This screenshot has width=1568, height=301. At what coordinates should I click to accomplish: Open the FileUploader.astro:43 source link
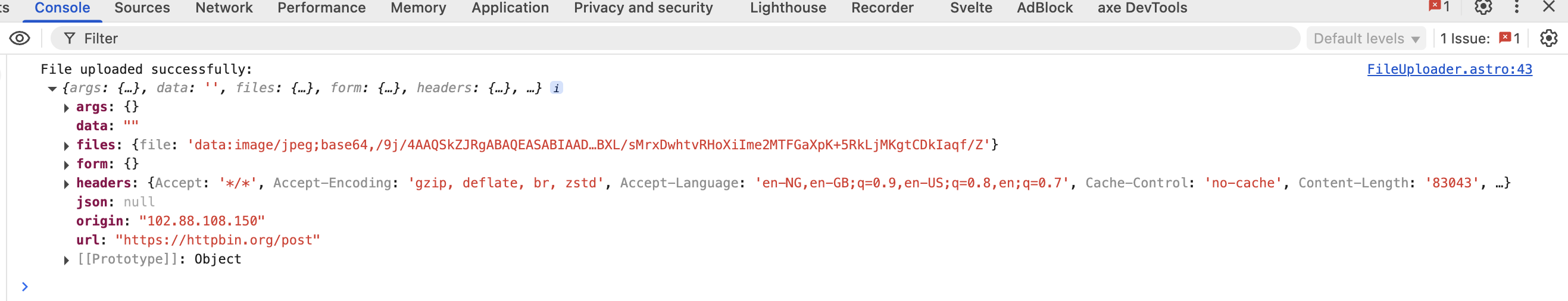1449,70
